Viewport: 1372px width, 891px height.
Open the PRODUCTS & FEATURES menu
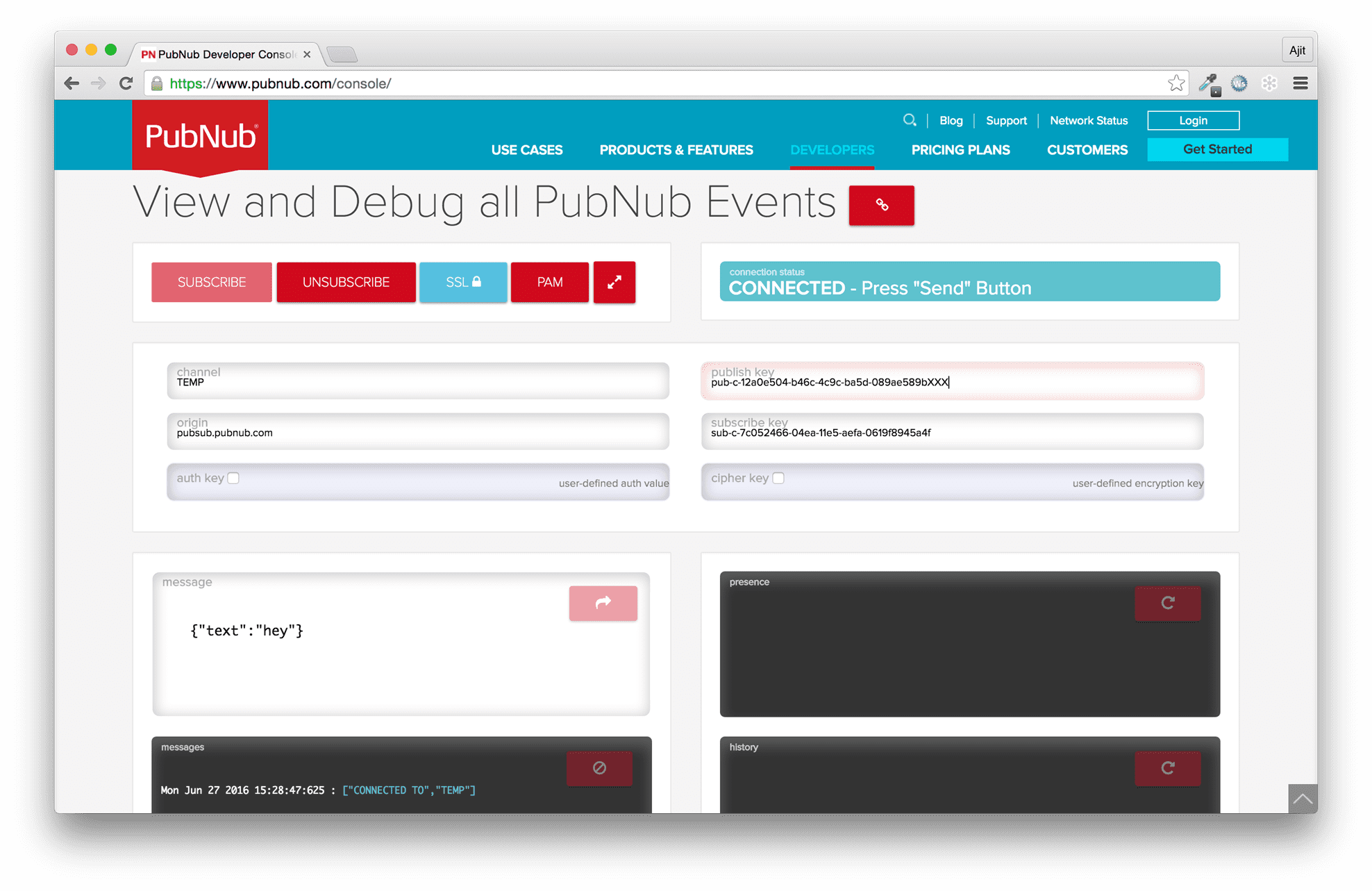(x=676, y=150)
